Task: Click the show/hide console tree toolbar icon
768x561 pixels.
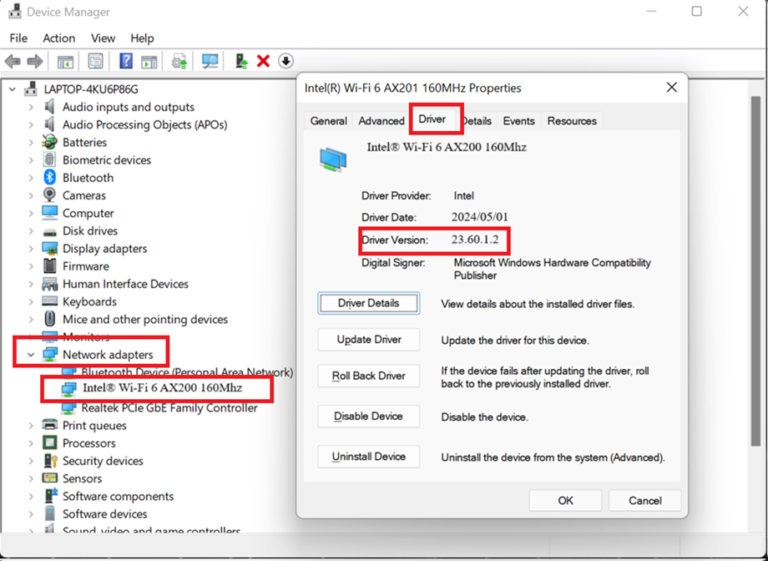Action: 65,62
